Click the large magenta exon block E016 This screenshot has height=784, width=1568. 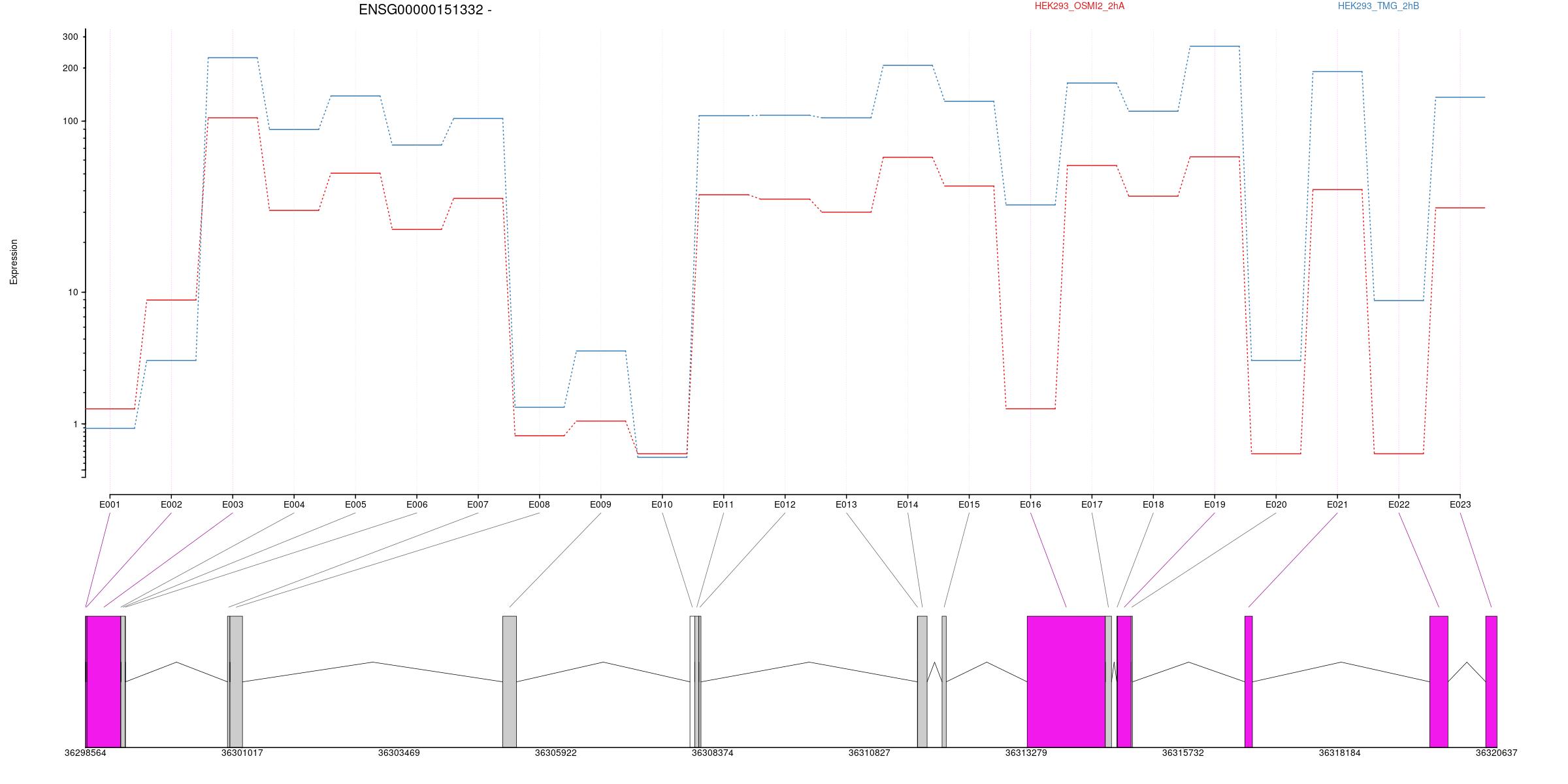[x=1066, y=681]
